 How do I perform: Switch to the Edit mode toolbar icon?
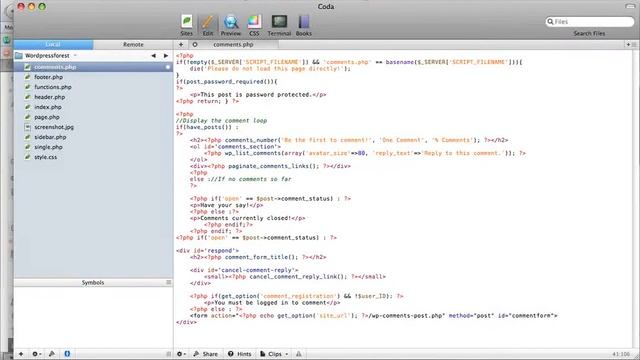208,25
